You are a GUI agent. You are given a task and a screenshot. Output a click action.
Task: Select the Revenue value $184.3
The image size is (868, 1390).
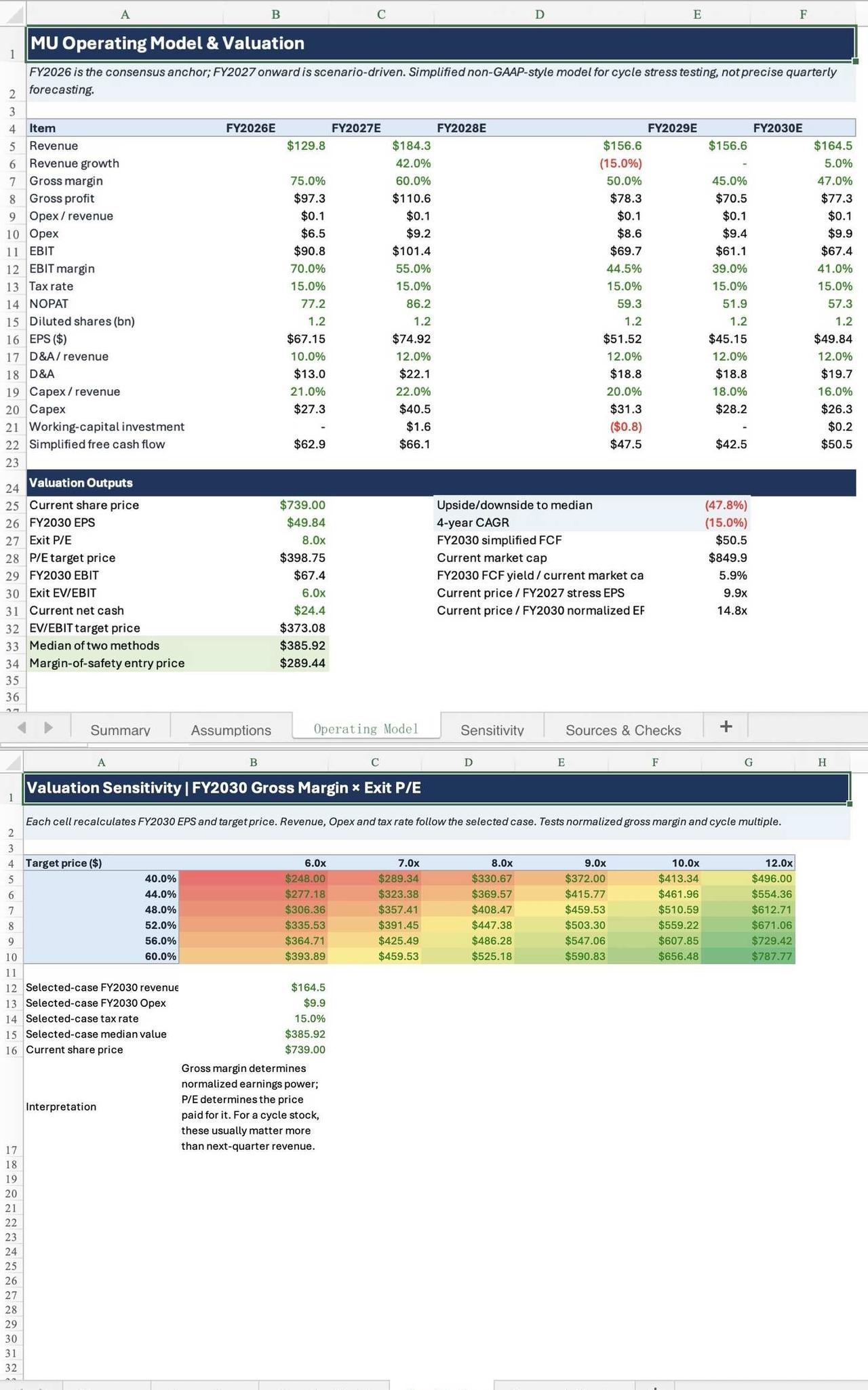pos(411,146)
